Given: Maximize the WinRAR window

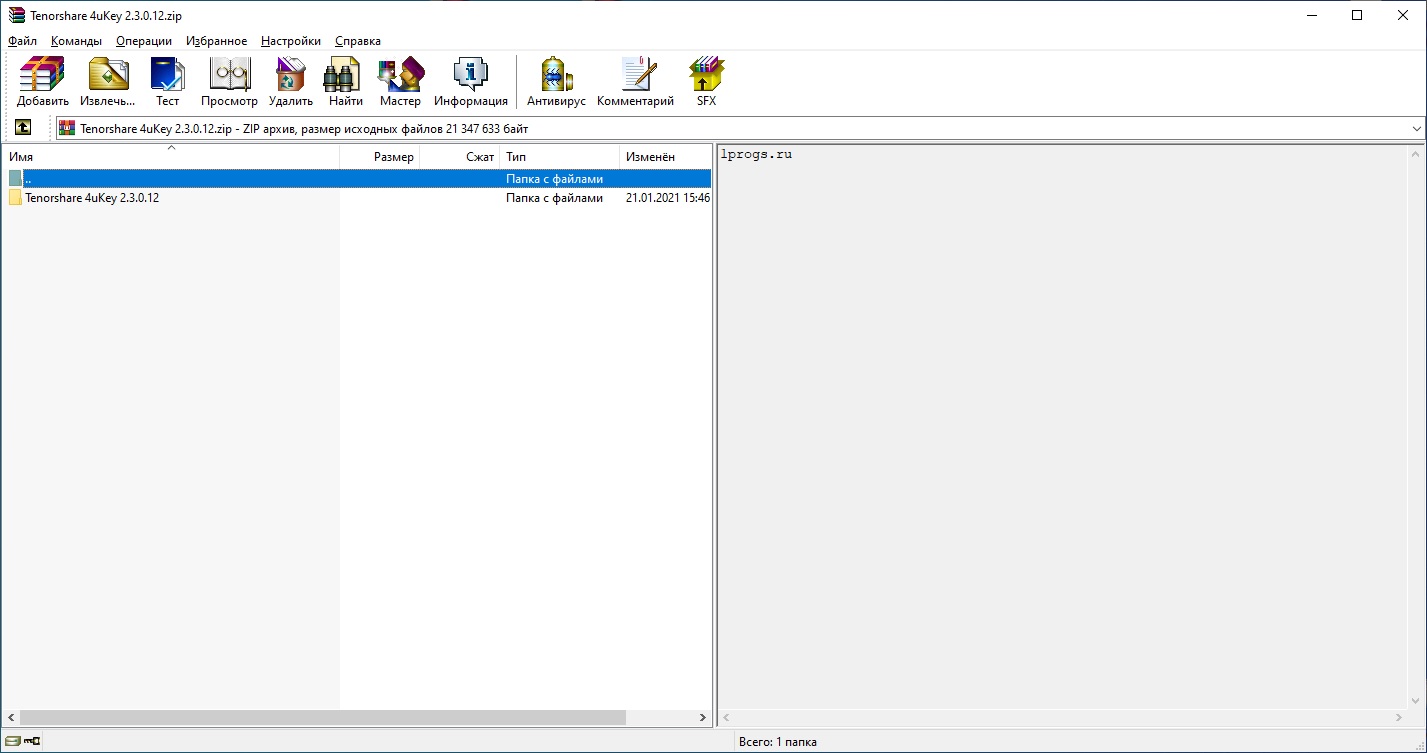Looking at the screenshot, I should coord(1357,15).
